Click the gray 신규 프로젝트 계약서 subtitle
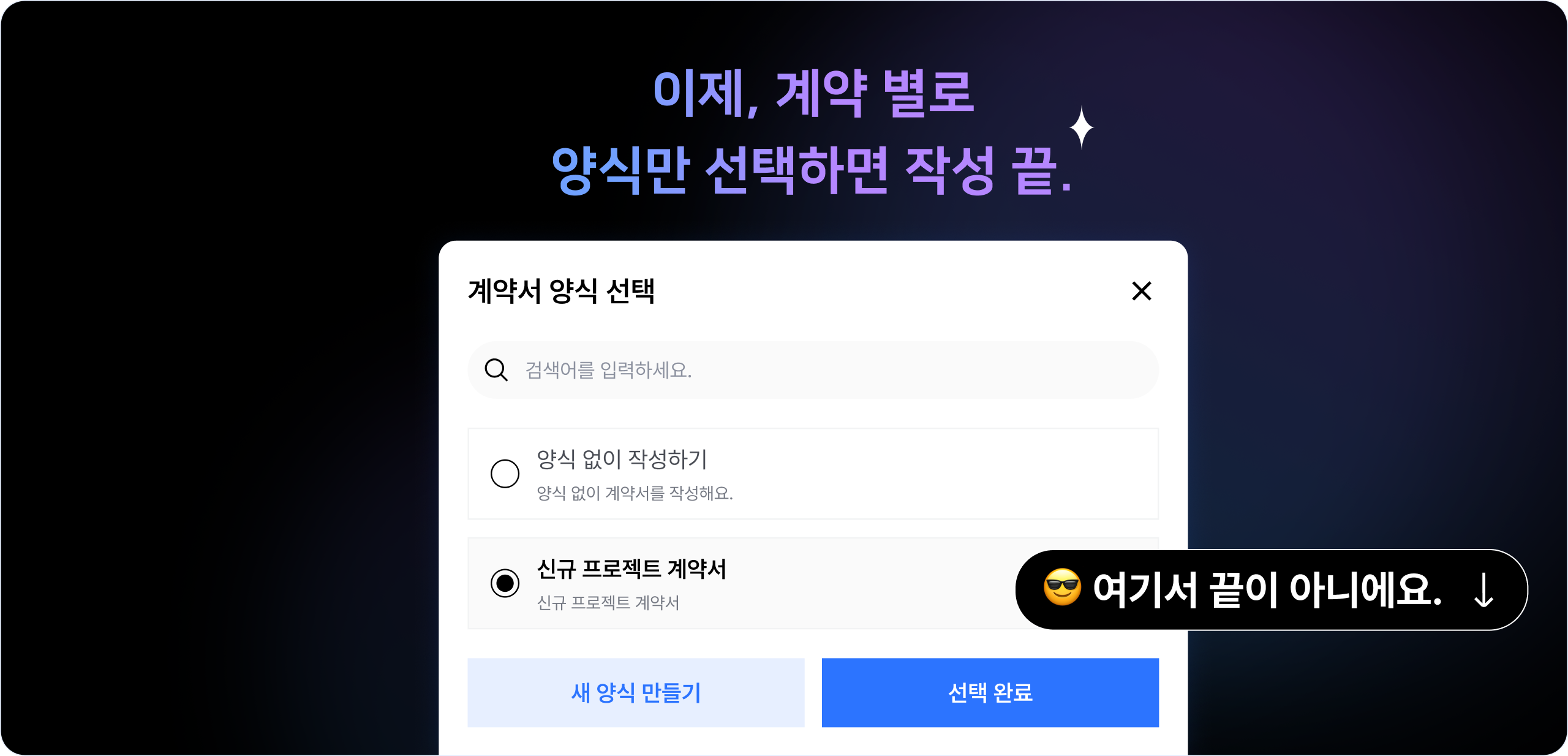Viewport: 1568px width, 756px height. 608,603
